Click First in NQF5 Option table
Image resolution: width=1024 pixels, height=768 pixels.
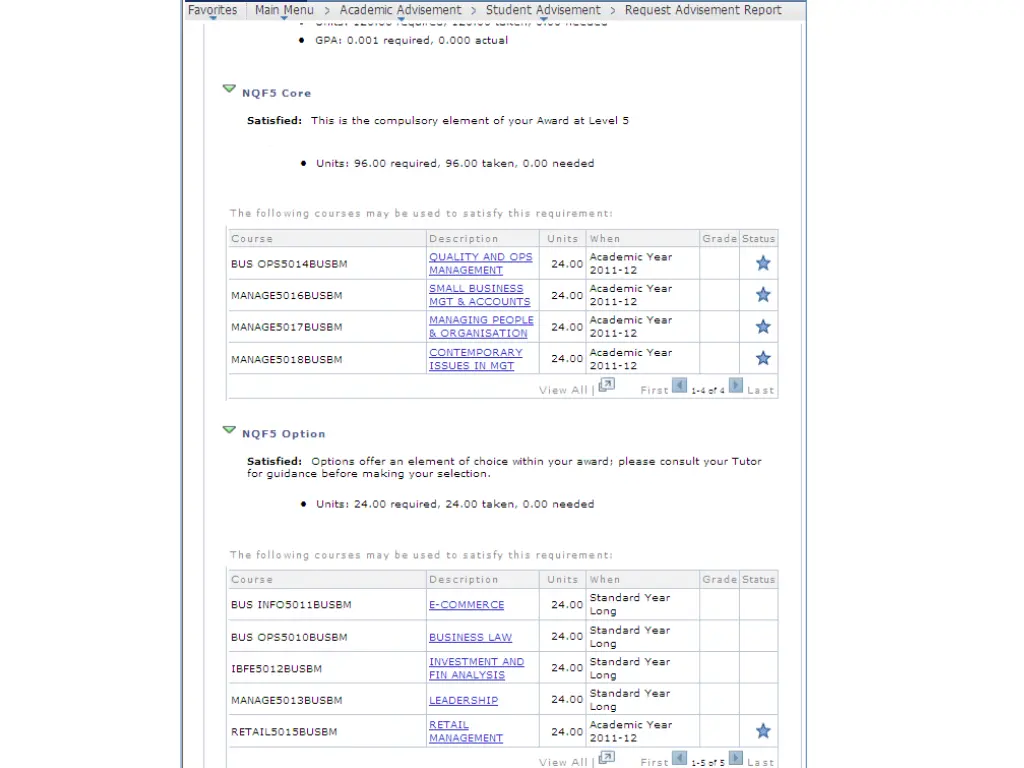pos(654,762)
